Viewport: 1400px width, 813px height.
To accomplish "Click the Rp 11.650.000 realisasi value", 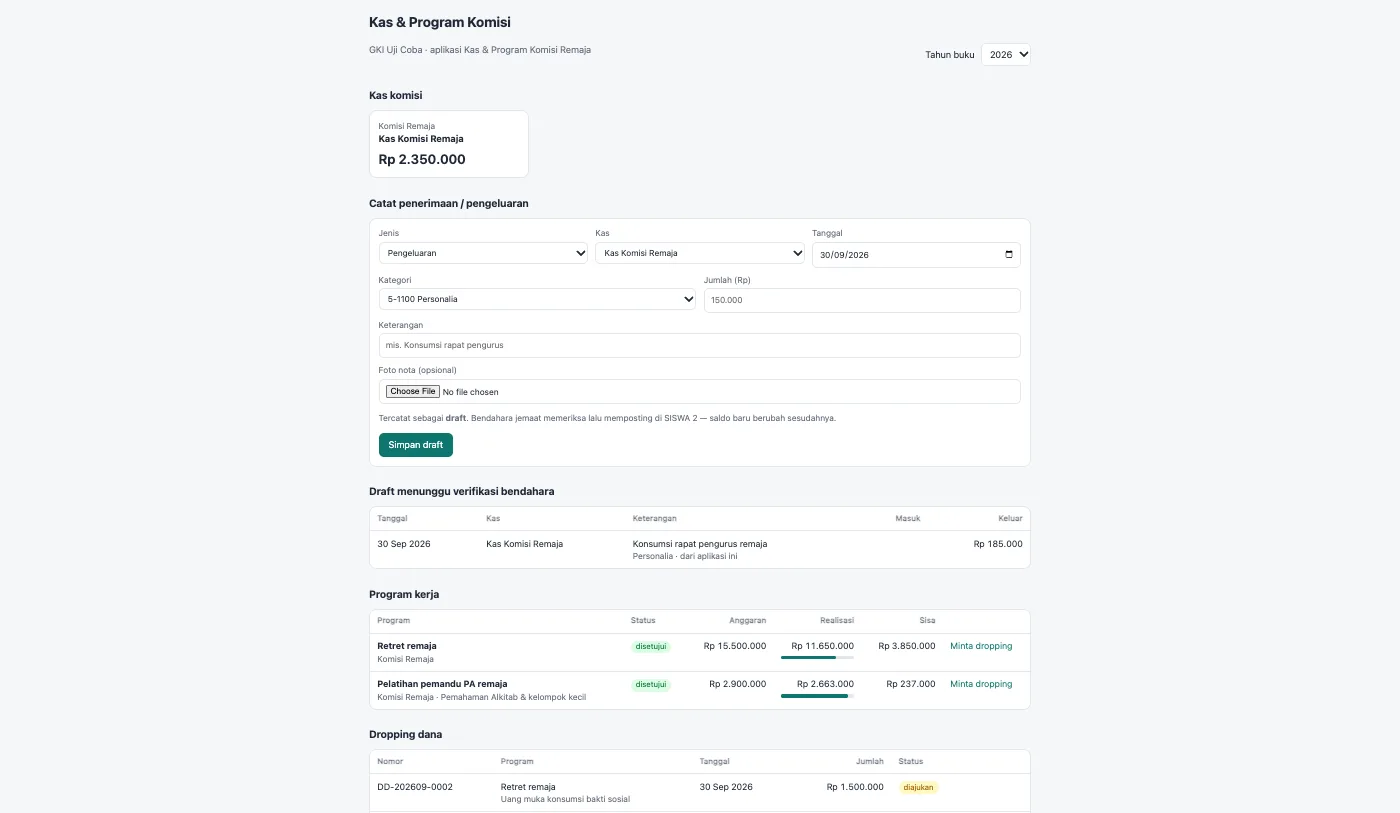I will pyautogui.click(x=823, y=646).
